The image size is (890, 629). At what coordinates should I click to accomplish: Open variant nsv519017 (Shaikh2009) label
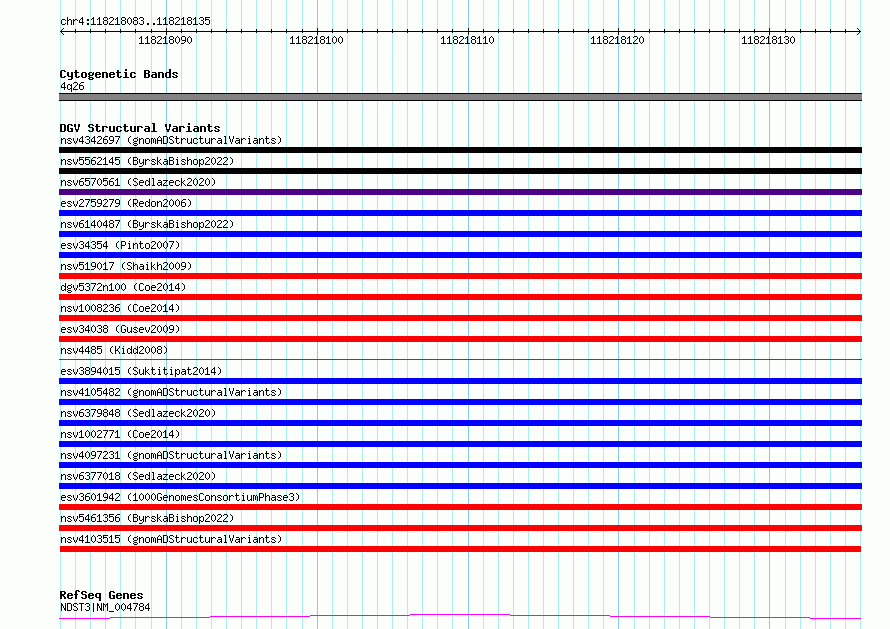point(126,266)
